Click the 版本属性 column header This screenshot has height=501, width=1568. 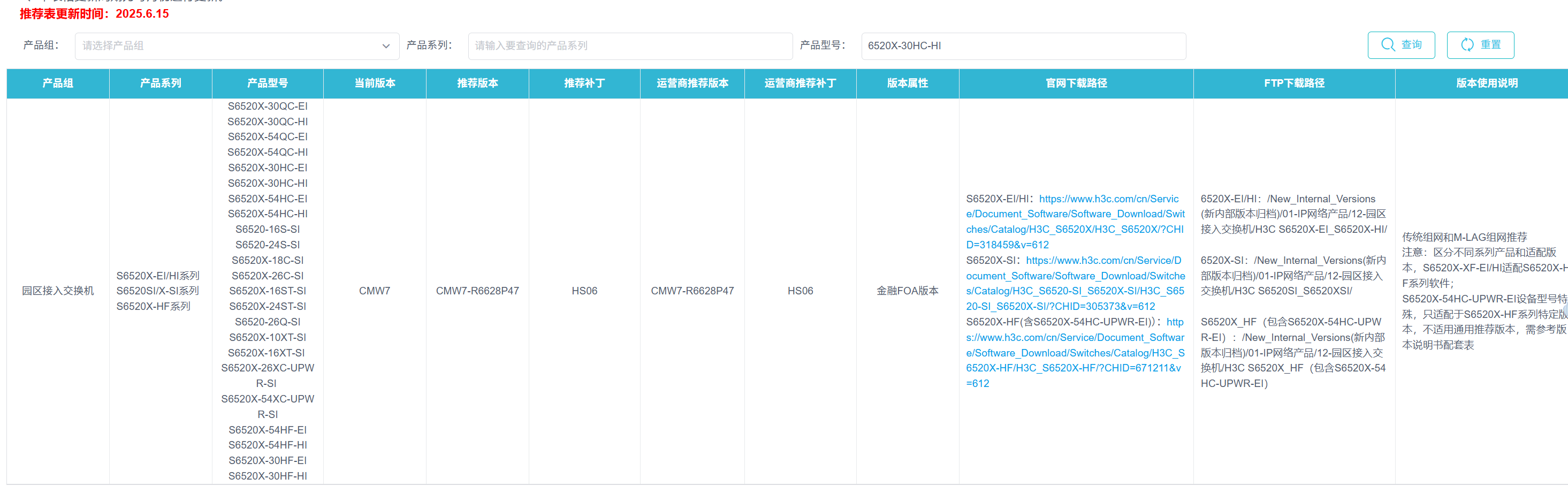(x=908, y=83)
